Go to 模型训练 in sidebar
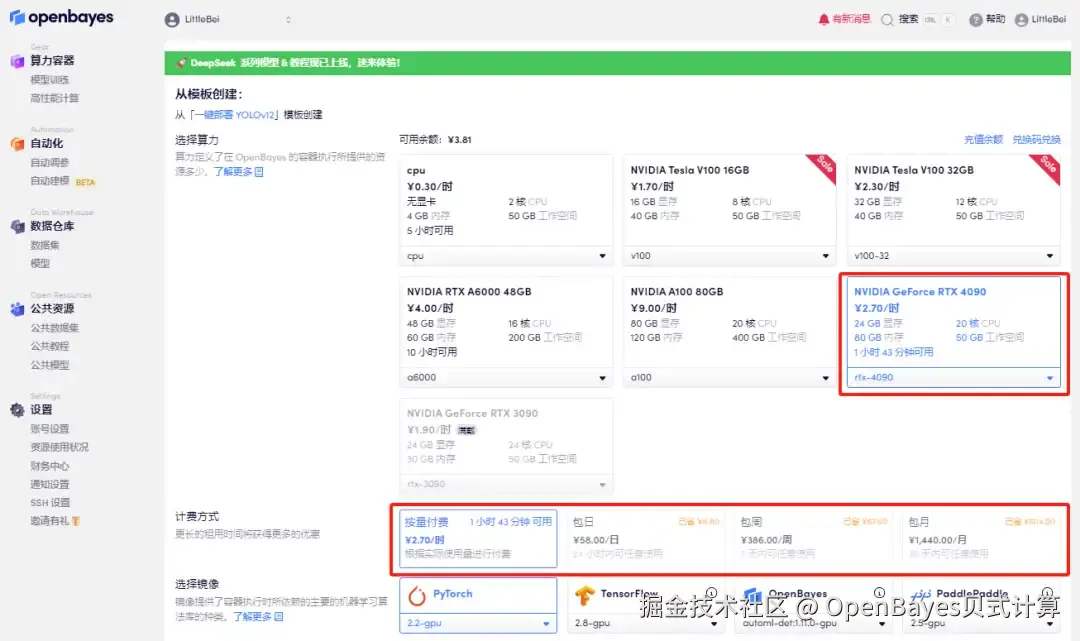1080x641 pixels. point(50,80)
